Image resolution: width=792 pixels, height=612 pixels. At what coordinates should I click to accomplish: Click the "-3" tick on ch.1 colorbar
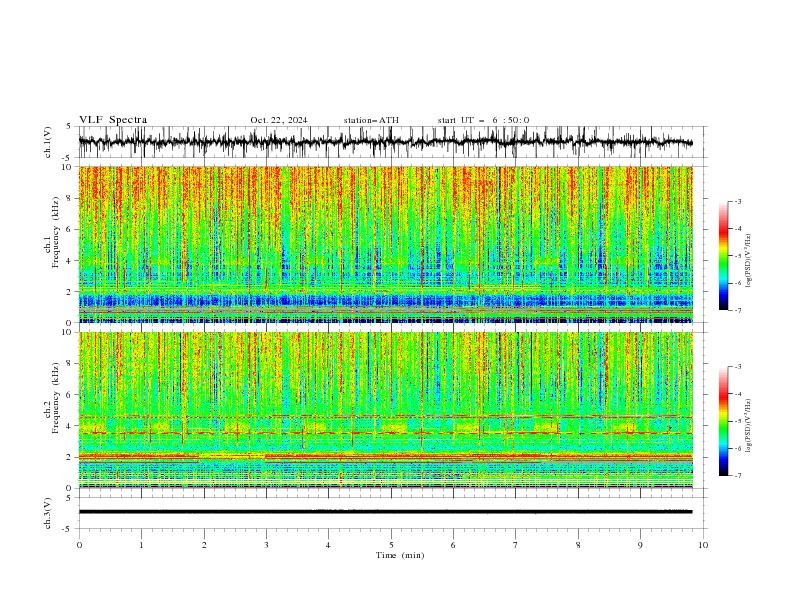pos(738,201)
